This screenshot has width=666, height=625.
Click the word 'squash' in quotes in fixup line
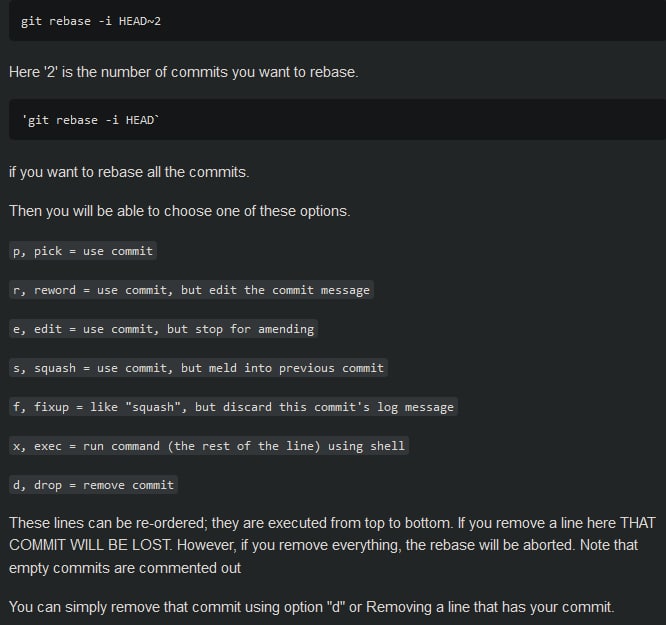coord(153,407)
